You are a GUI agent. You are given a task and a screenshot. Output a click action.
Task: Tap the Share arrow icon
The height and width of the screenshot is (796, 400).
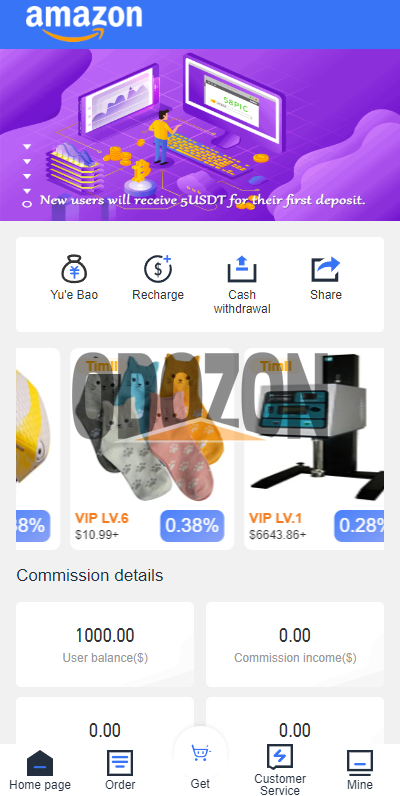[326, 269]
